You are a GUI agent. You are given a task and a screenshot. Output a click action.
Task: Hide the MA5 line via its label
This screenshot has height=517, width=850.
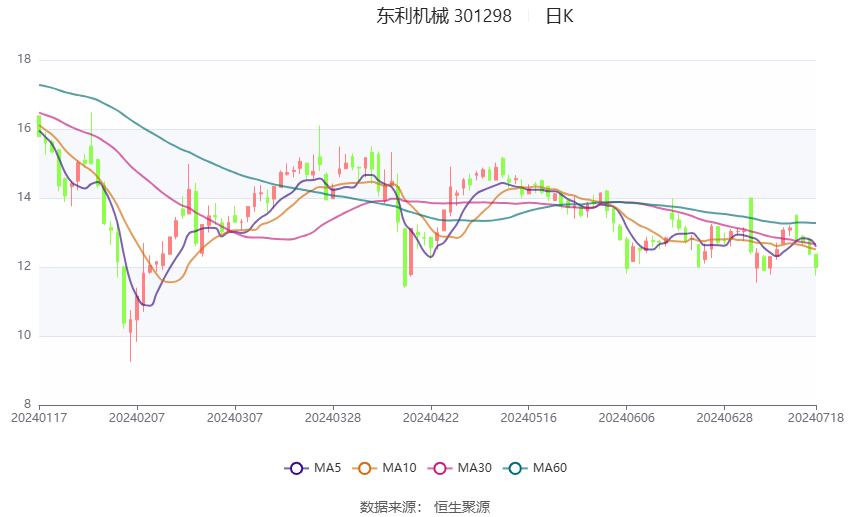point(327,468)
